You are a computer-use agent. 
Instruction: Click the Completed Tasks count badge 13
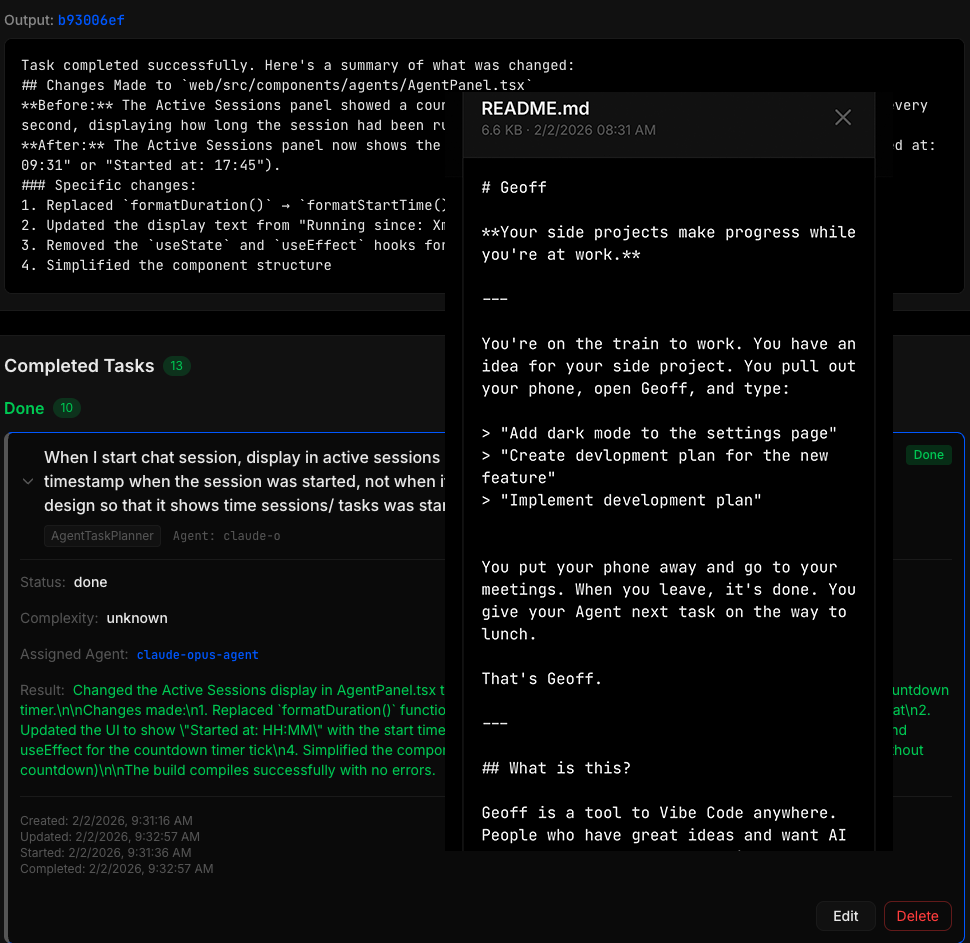177,366
